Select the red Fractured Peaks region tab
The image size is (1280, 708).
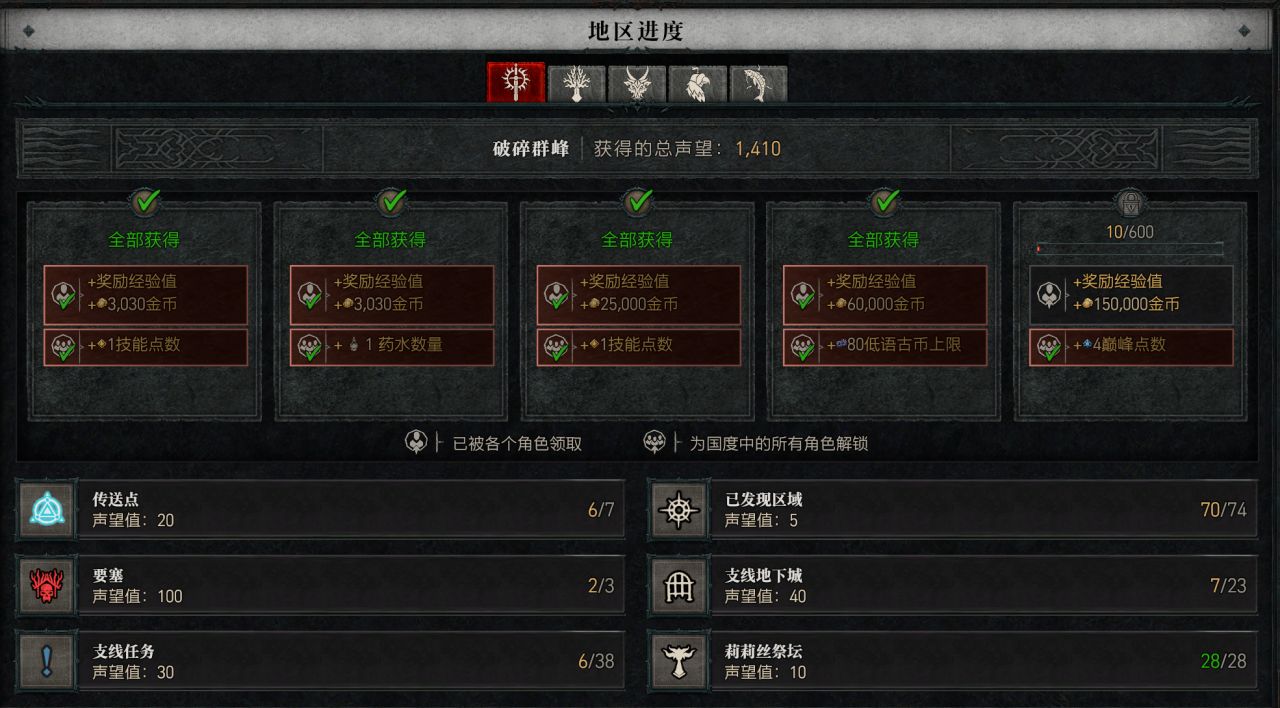(516, 83)
